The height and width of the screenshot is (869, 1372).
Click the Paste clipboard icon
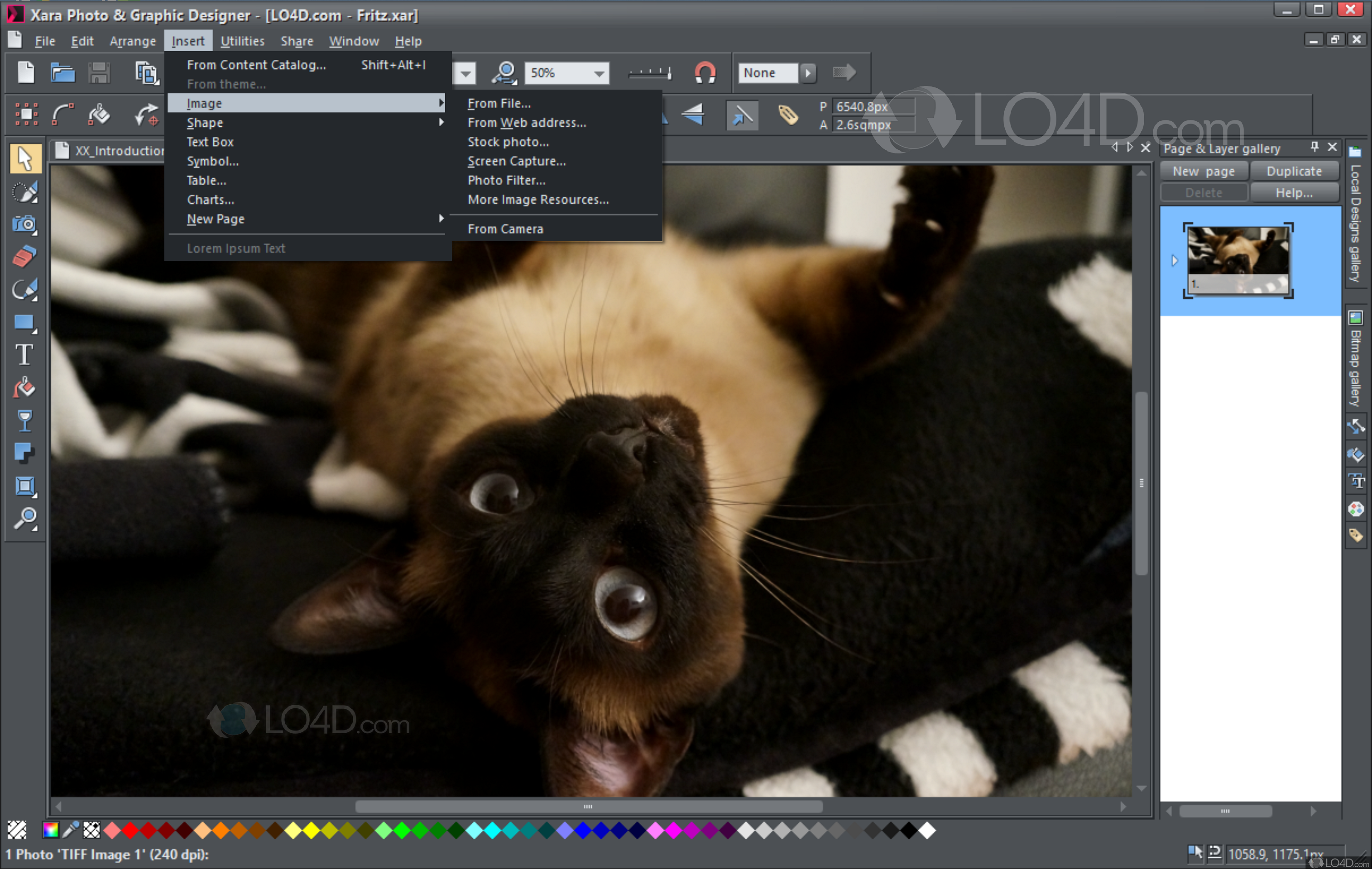coord(147,73)
